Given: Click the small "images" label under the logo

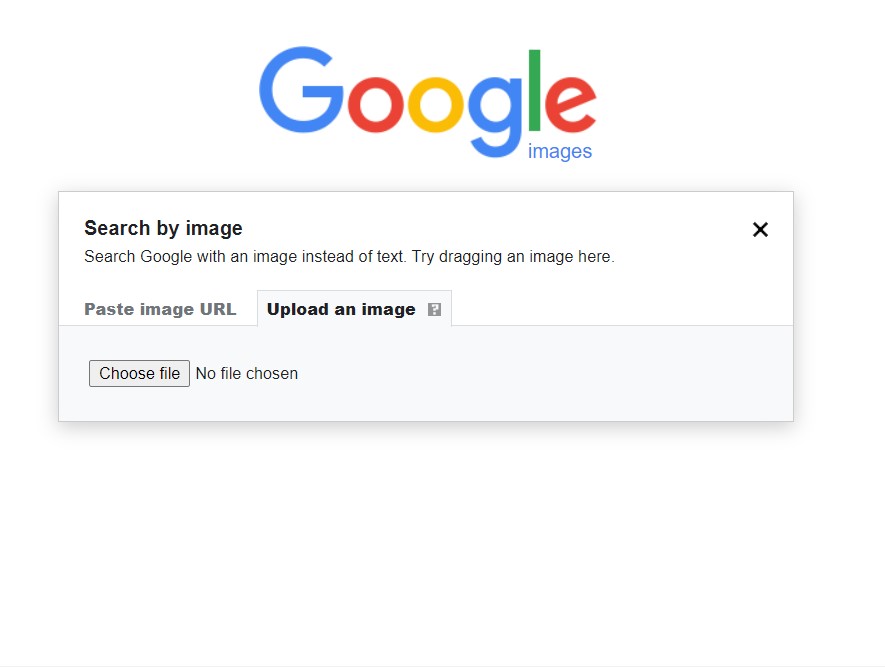Looking at the screenshot, I should pyautogui.click(x=559, y=152).
